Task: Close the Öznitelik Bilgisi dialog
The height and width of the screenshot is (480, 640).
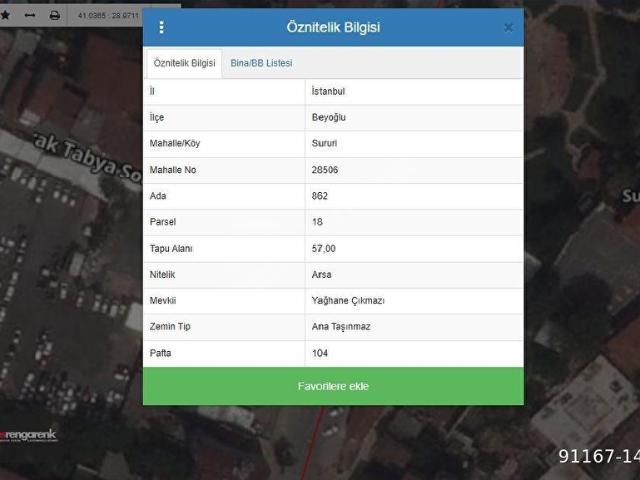Action: [508, 28]
